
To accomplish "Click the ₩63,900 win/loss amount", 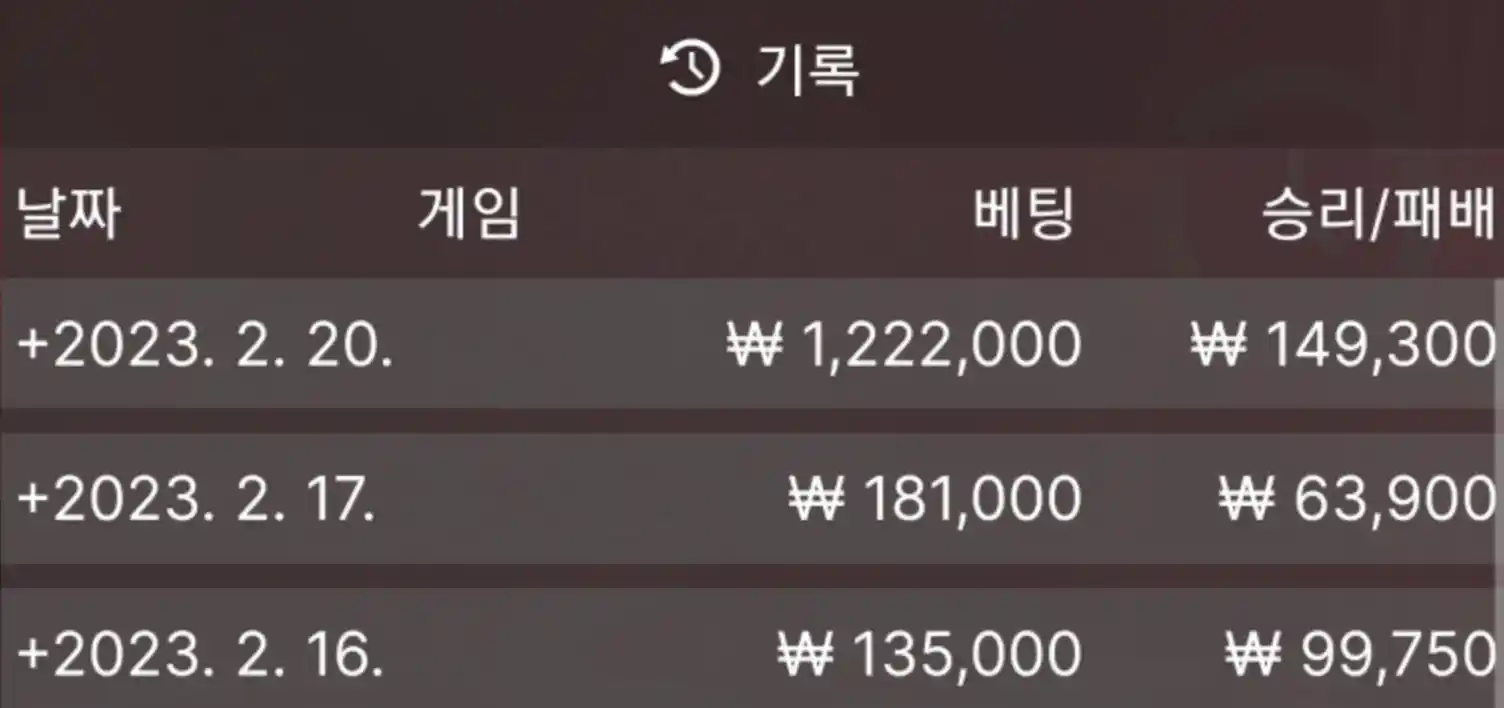I will click(x=1357, y=499).
